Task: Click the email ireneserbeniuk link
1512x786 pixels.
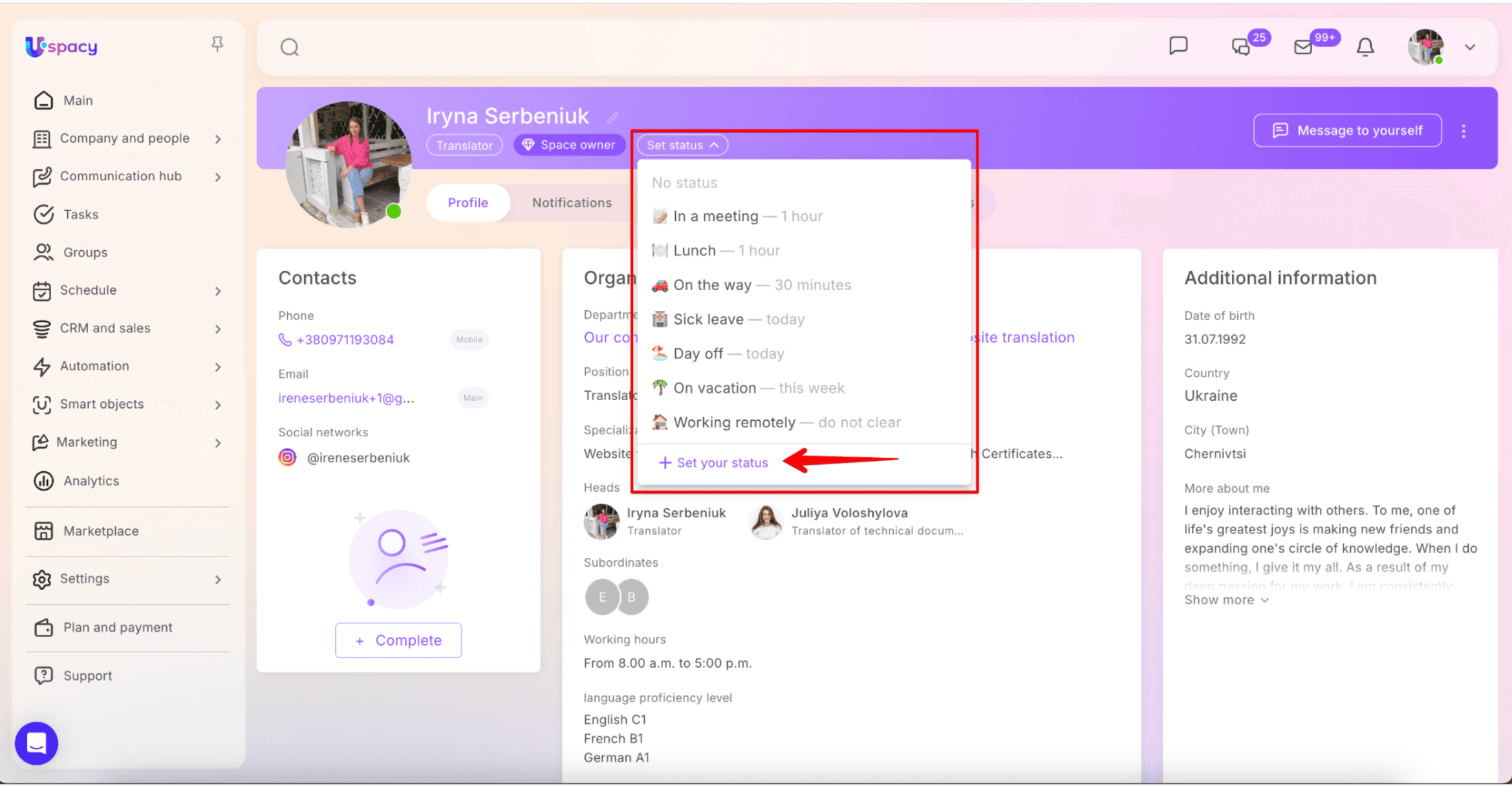Action: click(346, 398)
